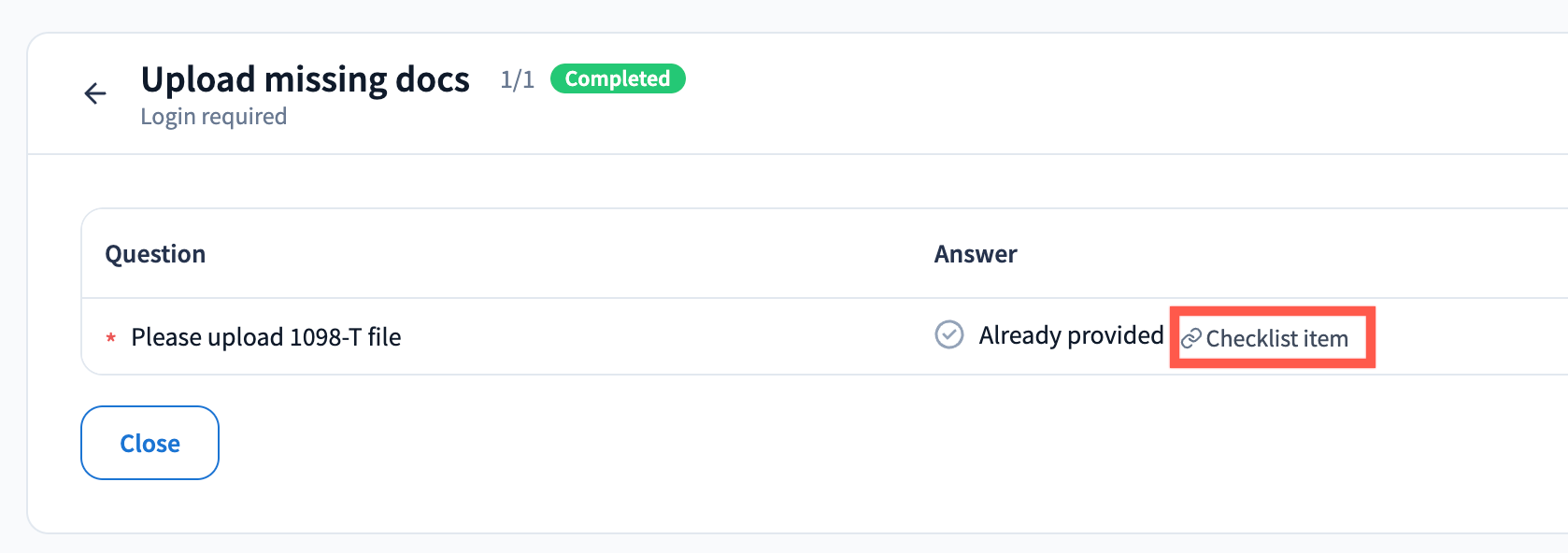The image size is (1568, 553).
Task: Click the word required under the title
Action: tap(244, 117)
